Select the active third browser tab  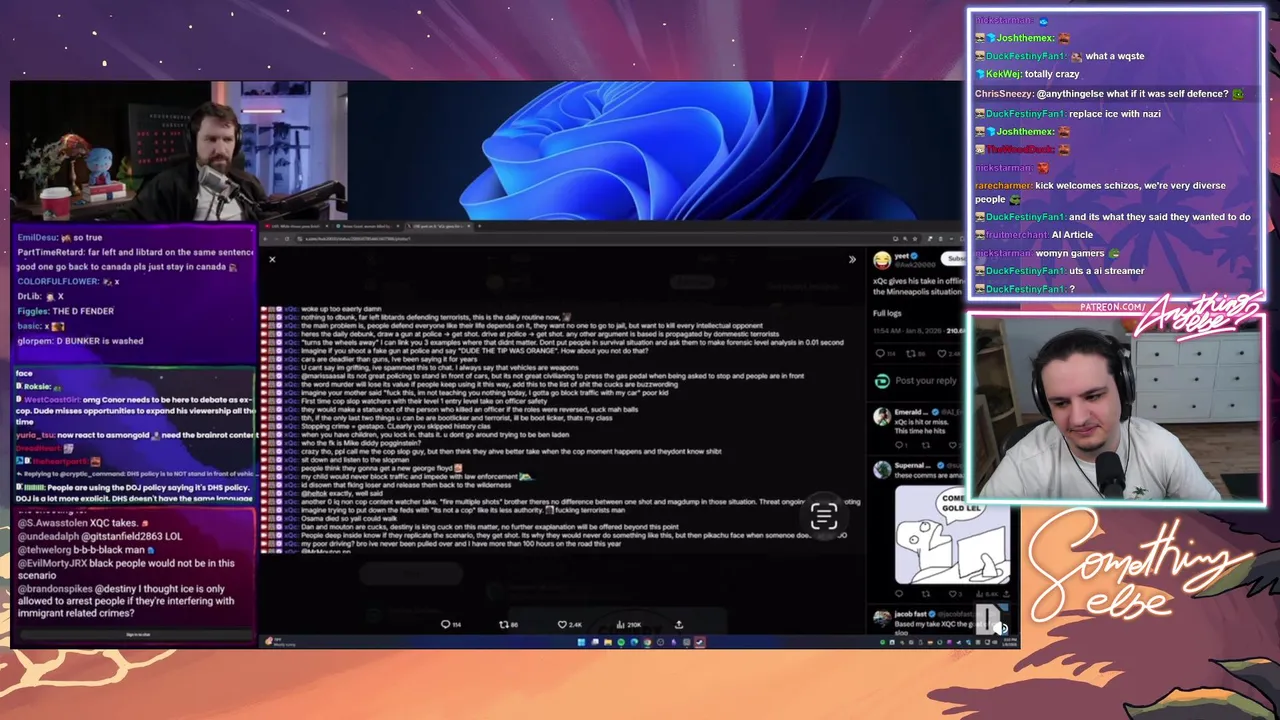438,227
